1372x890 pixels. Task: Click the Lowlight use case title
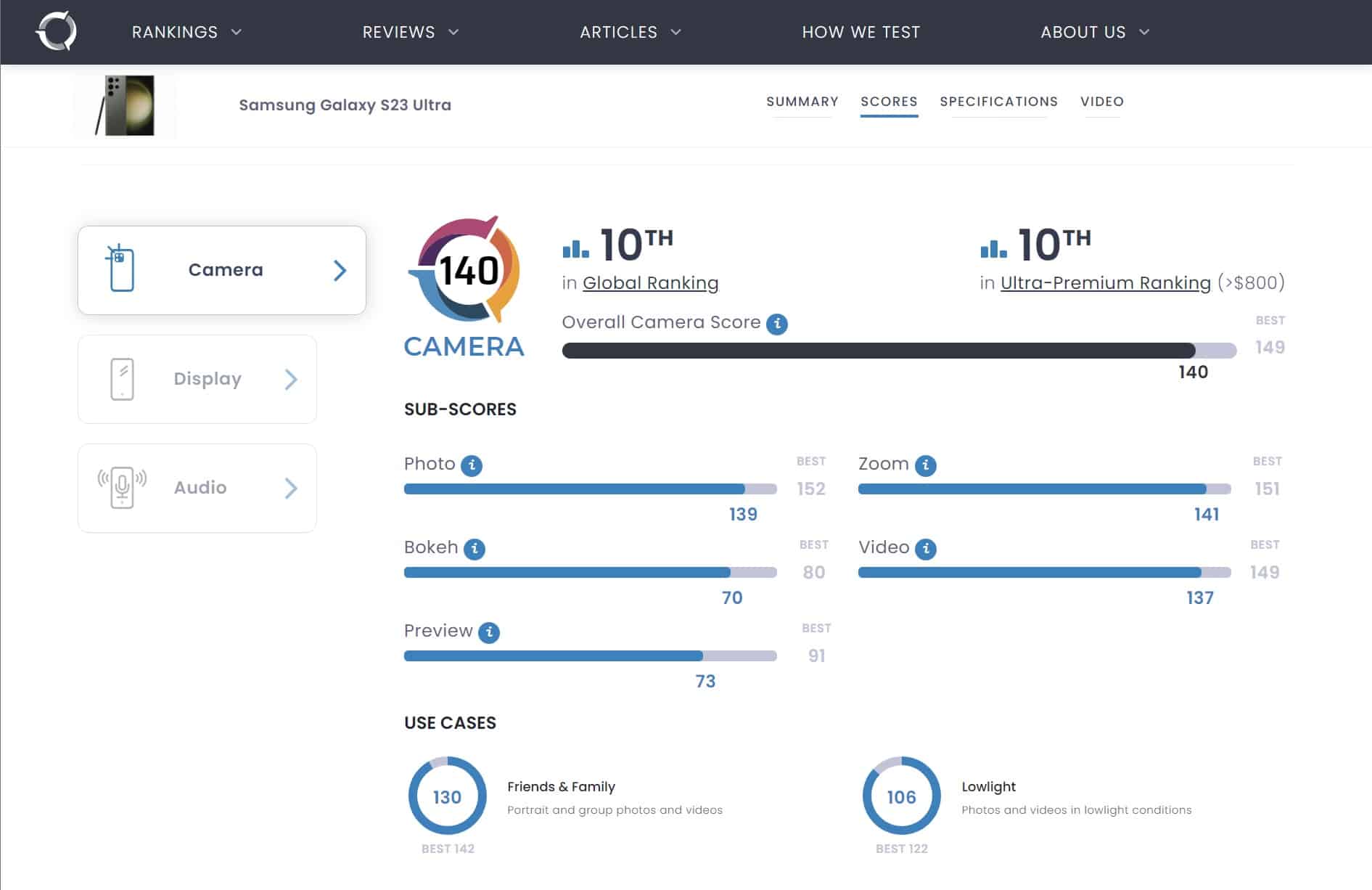pos(988,787)
